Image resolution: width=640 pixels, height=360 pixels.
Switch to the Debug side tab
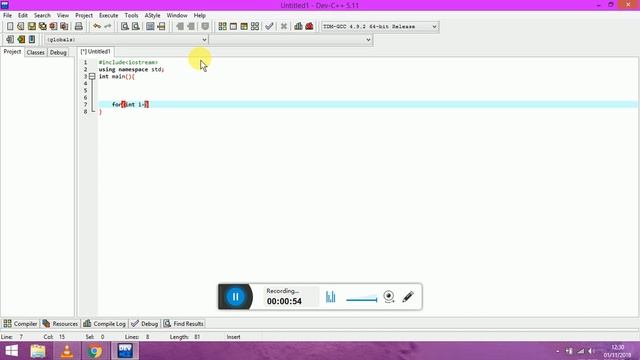58,52
